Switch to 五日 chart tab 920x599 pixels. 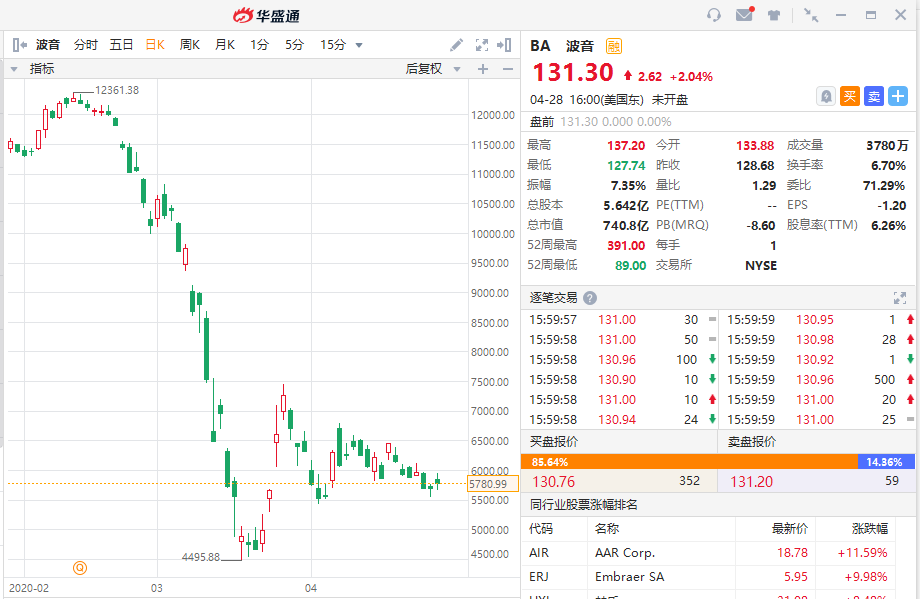pyautogui.click(x=121, y=45)
